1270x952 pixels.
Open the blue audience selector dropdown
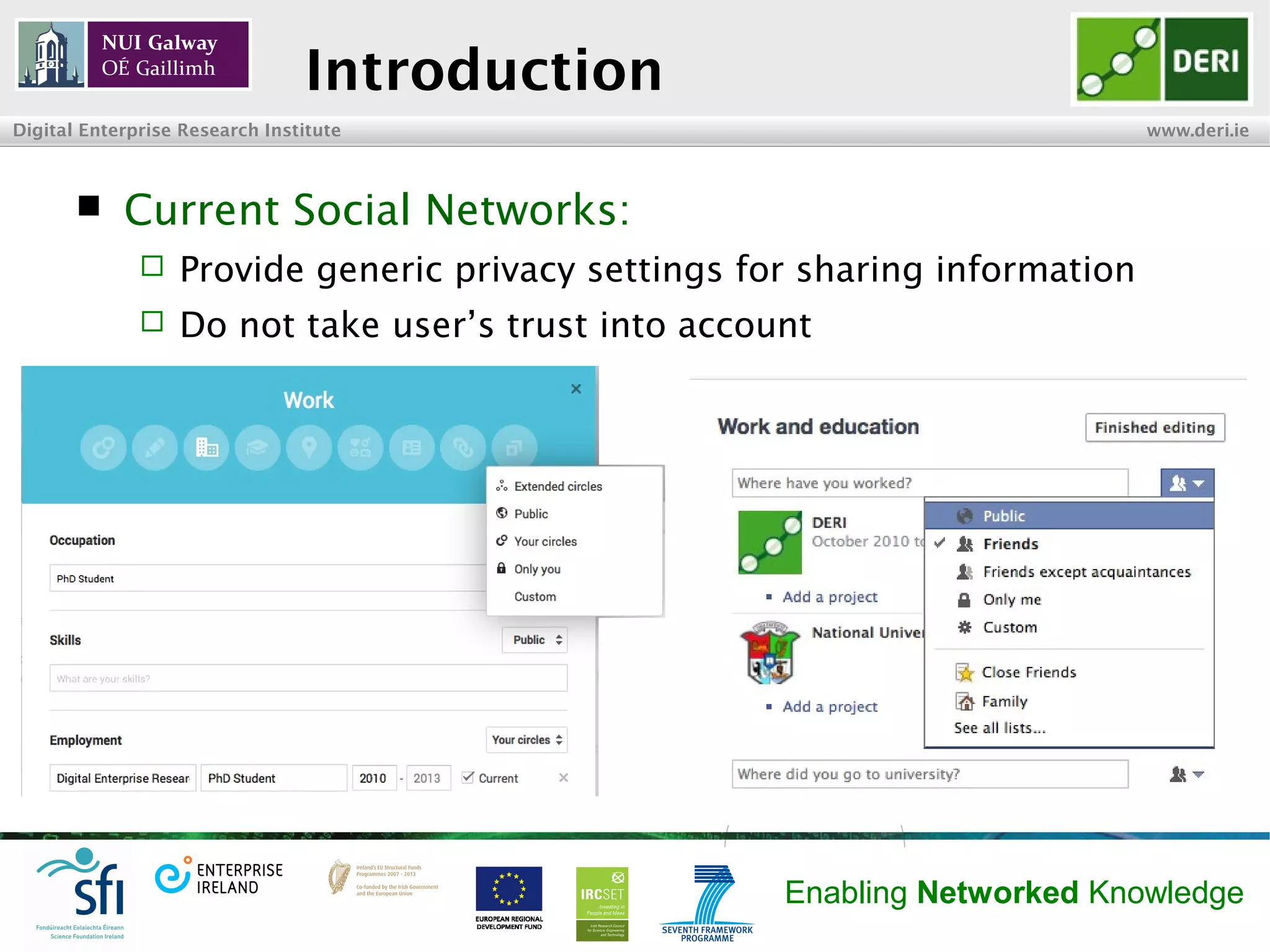tap(1188, 483)
